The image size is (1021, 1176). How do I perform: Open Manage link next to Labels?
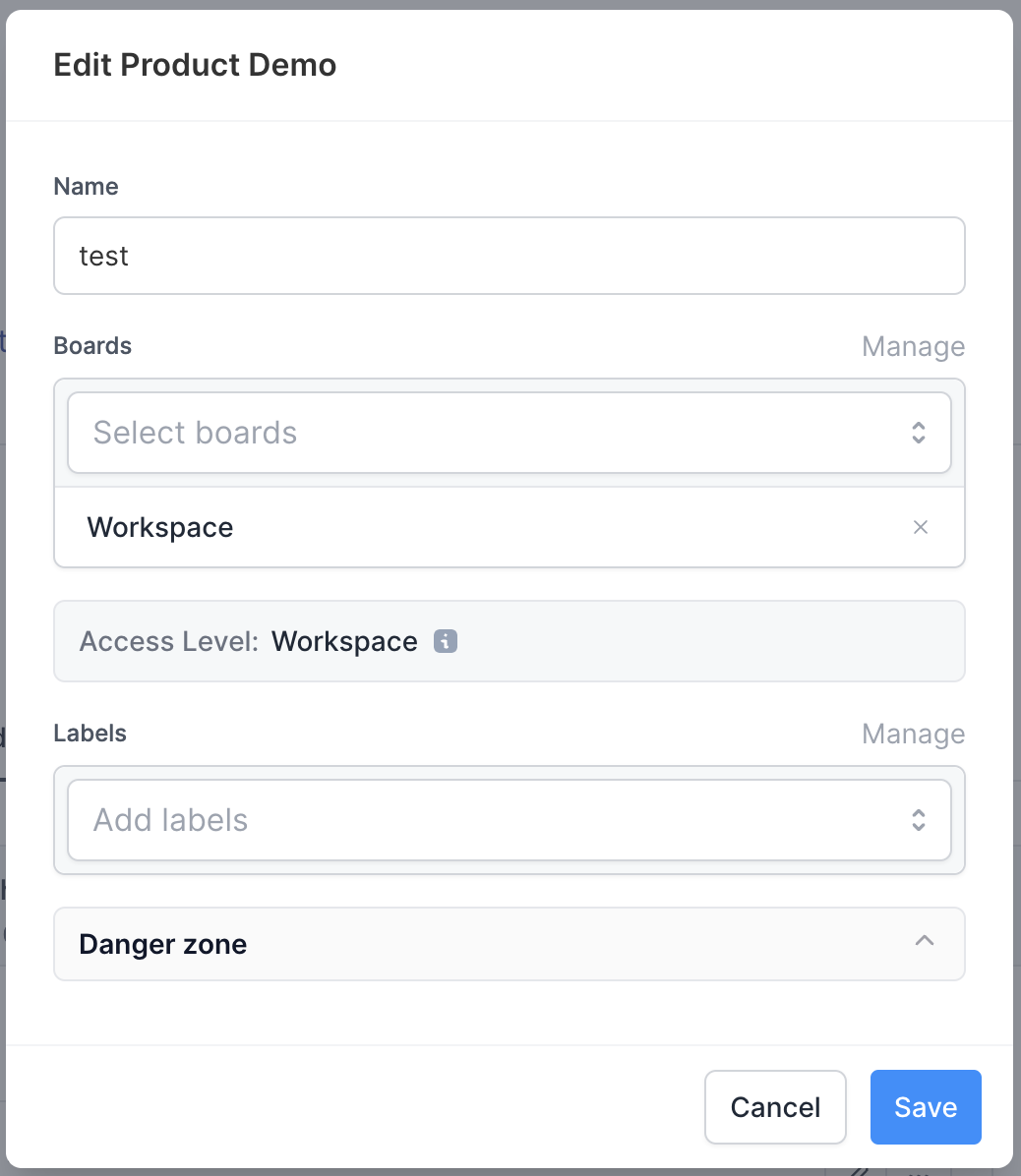[x=913, y=734]
